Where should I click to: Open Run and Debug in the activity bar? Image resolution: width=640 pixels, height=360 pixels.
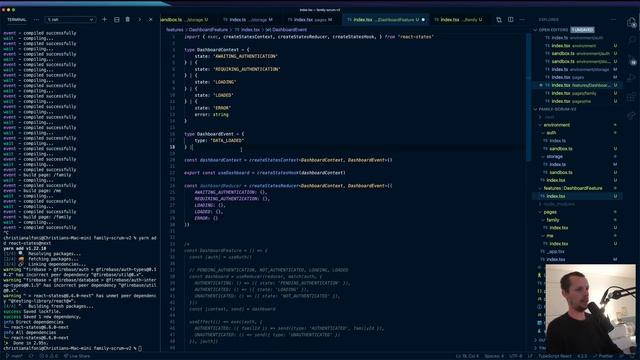(x=632, y=78)
